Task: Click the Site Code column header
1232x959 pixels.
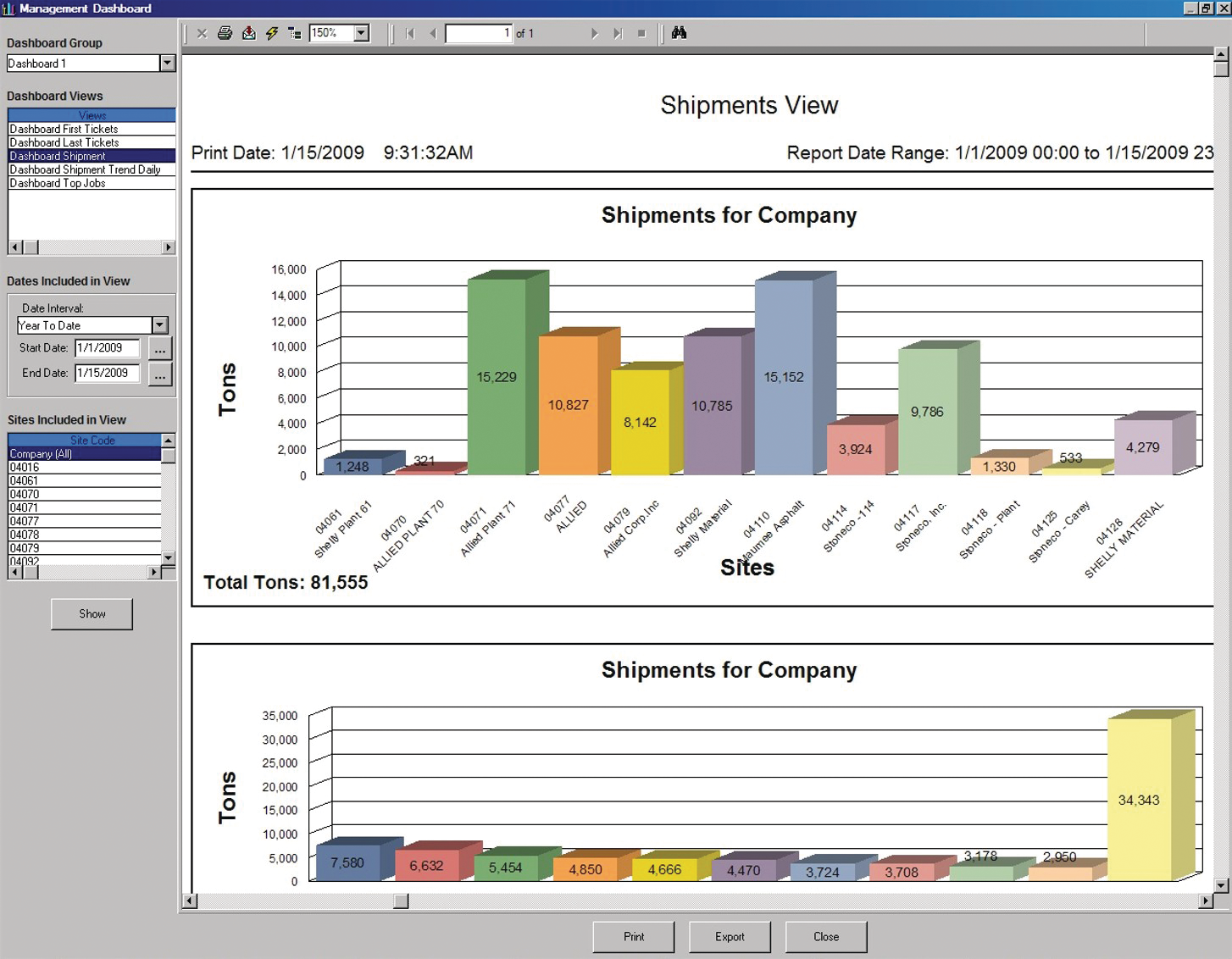Action: (x=85, y=441)
